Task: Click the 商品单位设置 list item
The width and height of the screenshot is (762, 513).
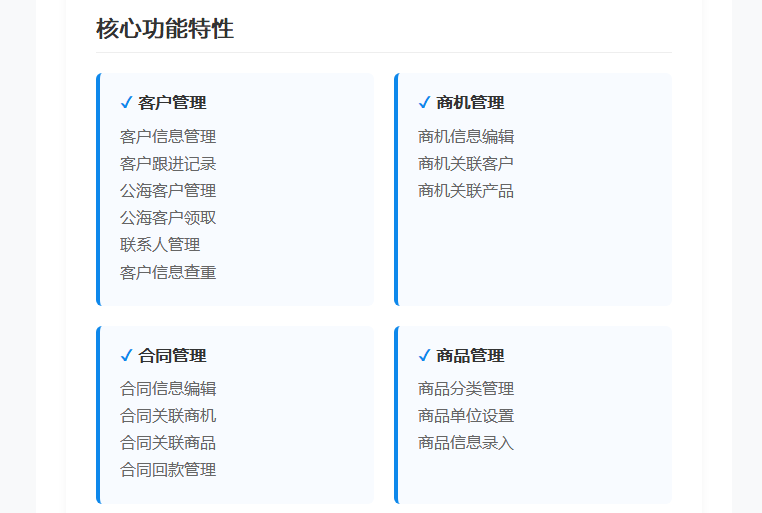Action: [466, 416]
